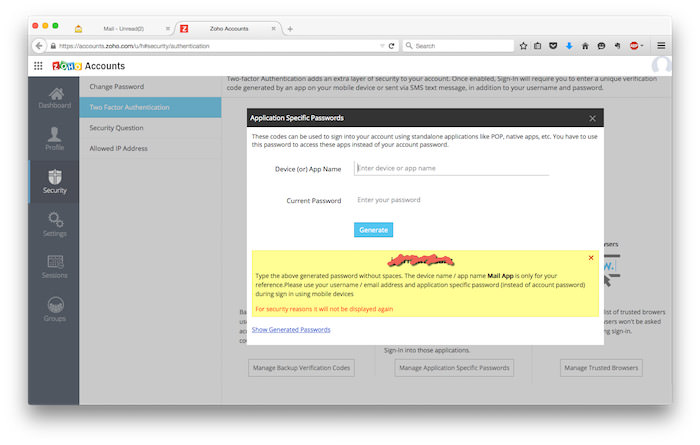Open Sessions in the left sidebar
The width and height of the screenshot is (700, 445).
click(54, 267)
